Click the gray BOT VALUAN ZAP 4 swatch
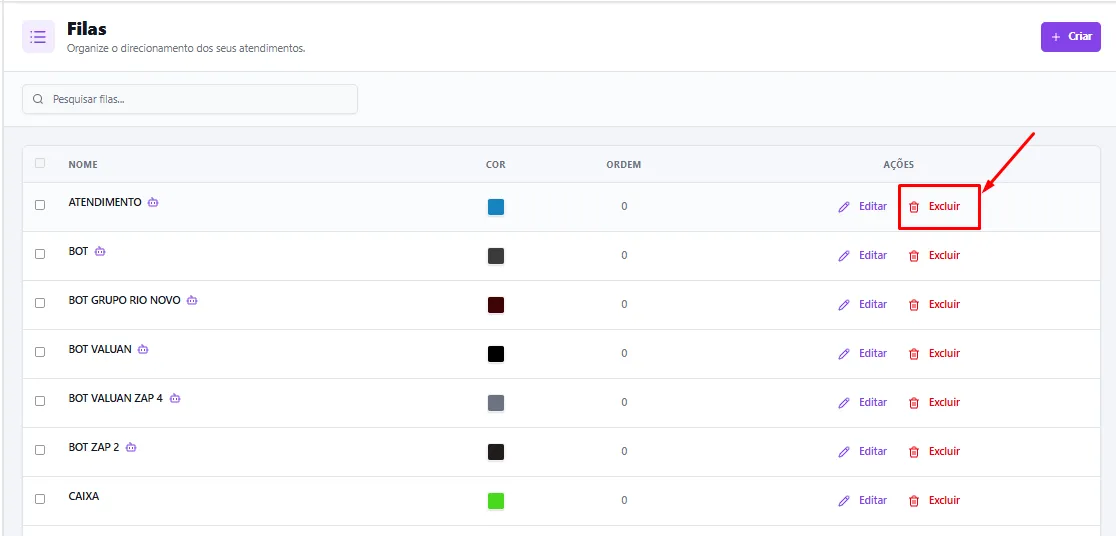The height and width of the screenshot is (536, 1116). (496, 403)
